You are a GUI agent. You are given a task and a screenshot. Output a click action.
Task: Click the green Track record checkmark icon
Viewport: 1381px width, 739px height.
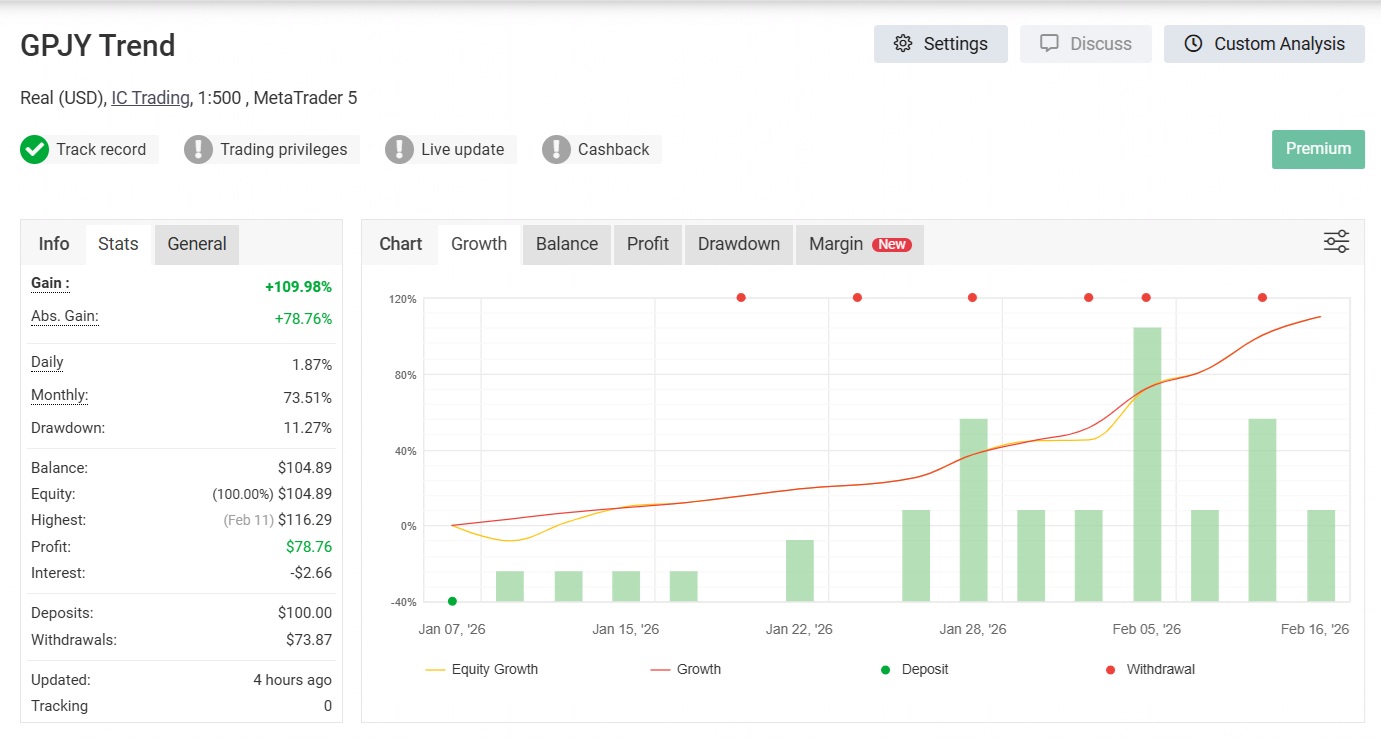click(34, 150)
